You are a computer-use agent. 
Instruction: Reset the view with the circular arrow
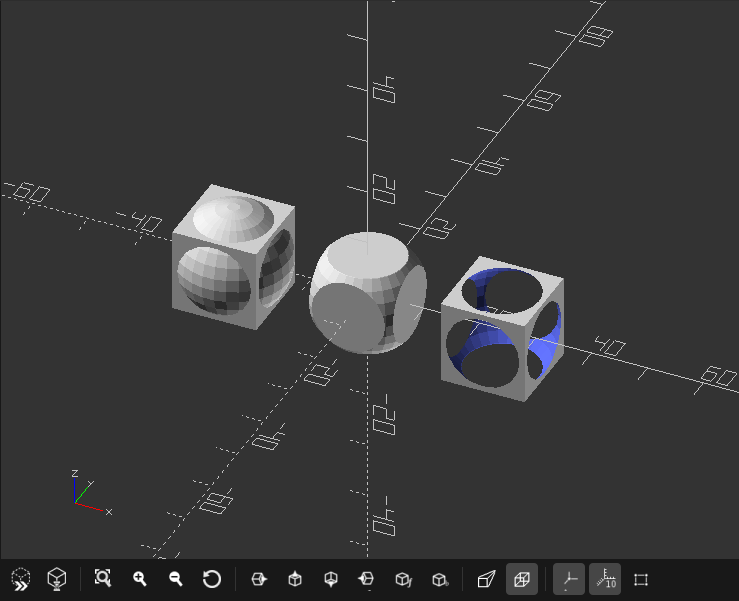tap(212, 579)
